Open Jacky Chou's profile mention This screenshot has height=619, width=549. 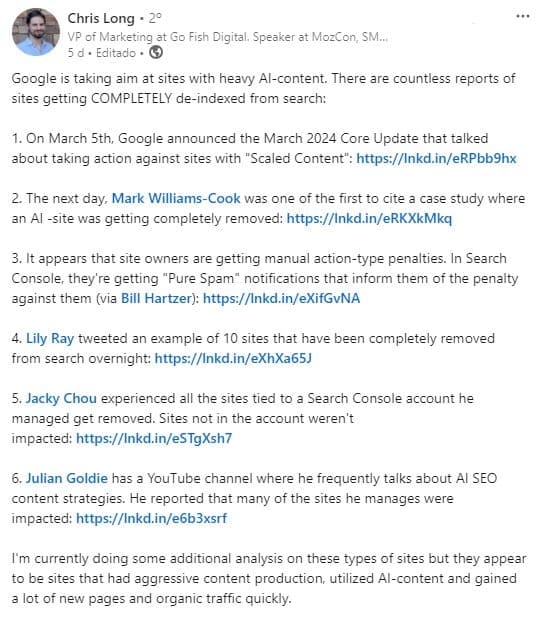coord(61,398)
